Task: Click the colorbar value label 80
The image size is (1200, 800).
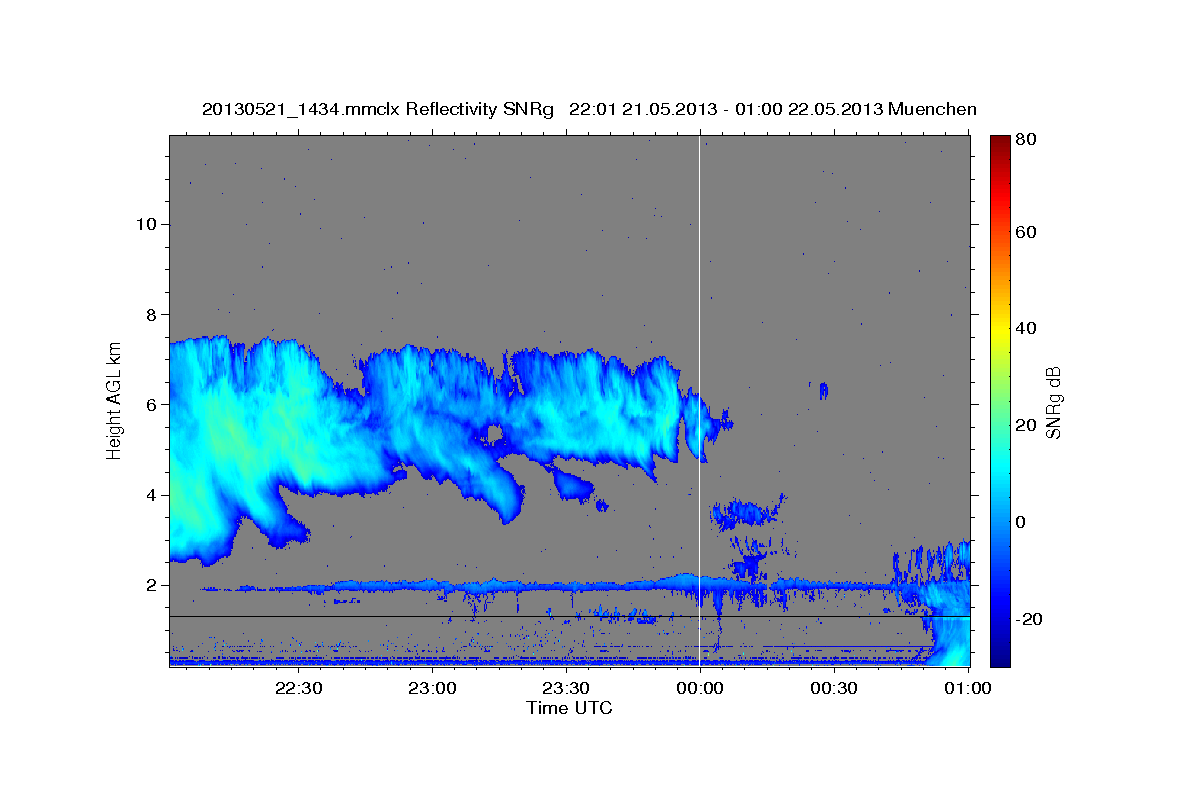Action: point(1025,140)
